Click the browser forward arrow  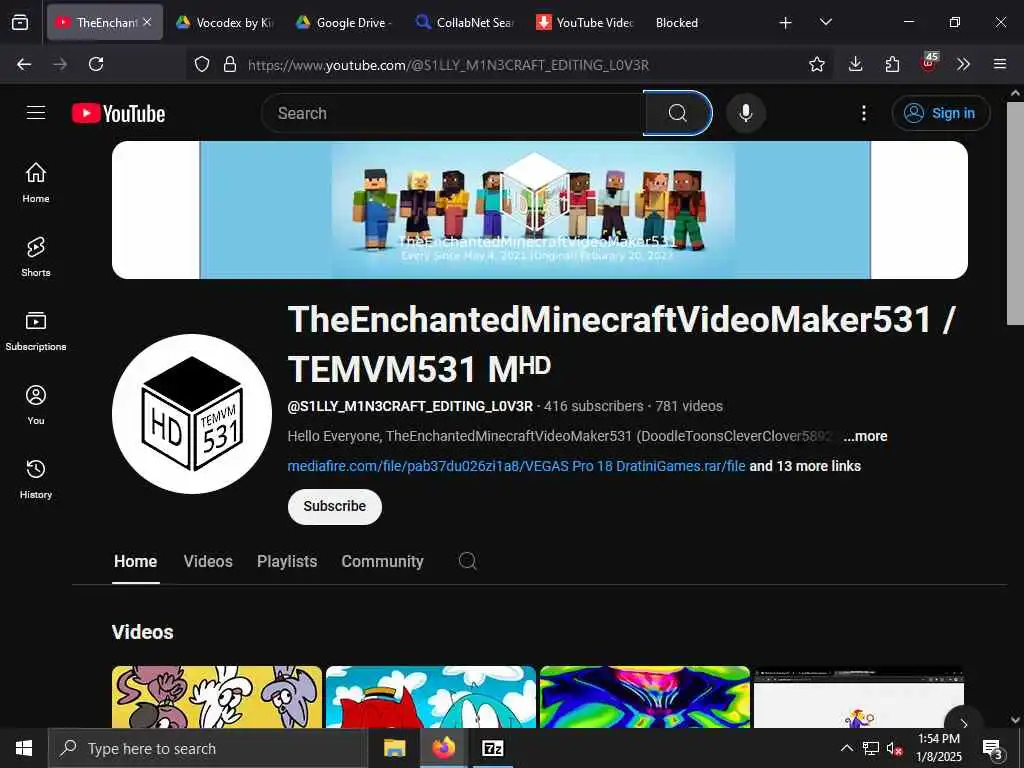[x=60, y=64]
